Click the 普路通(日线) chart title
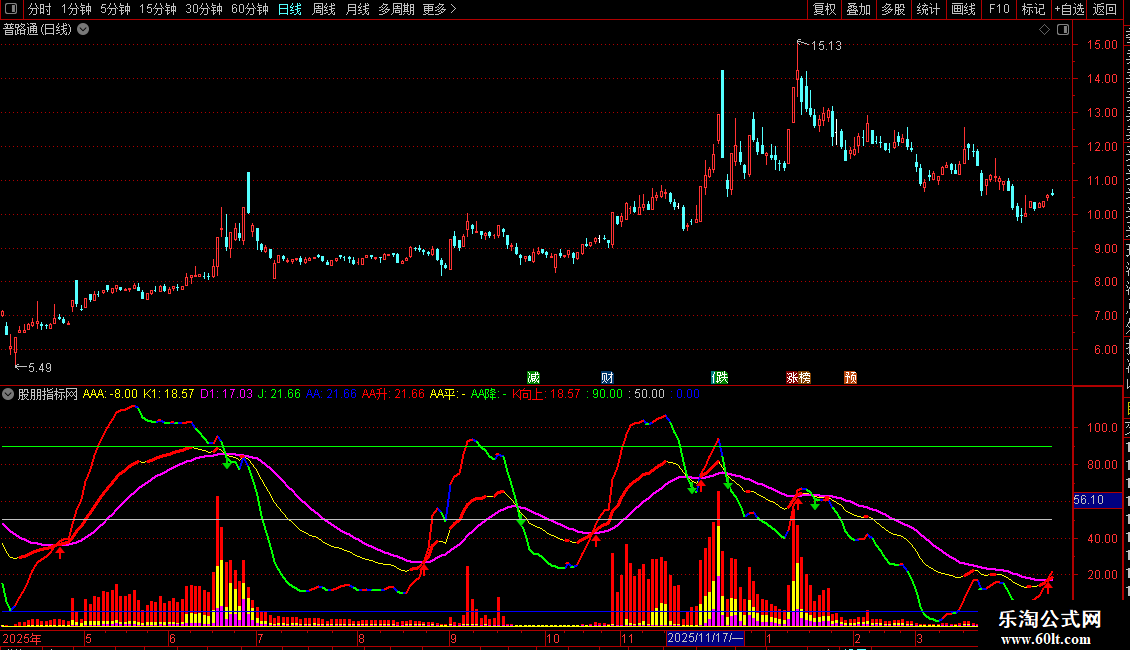1130x650 pixels. (x=37, y=30)
